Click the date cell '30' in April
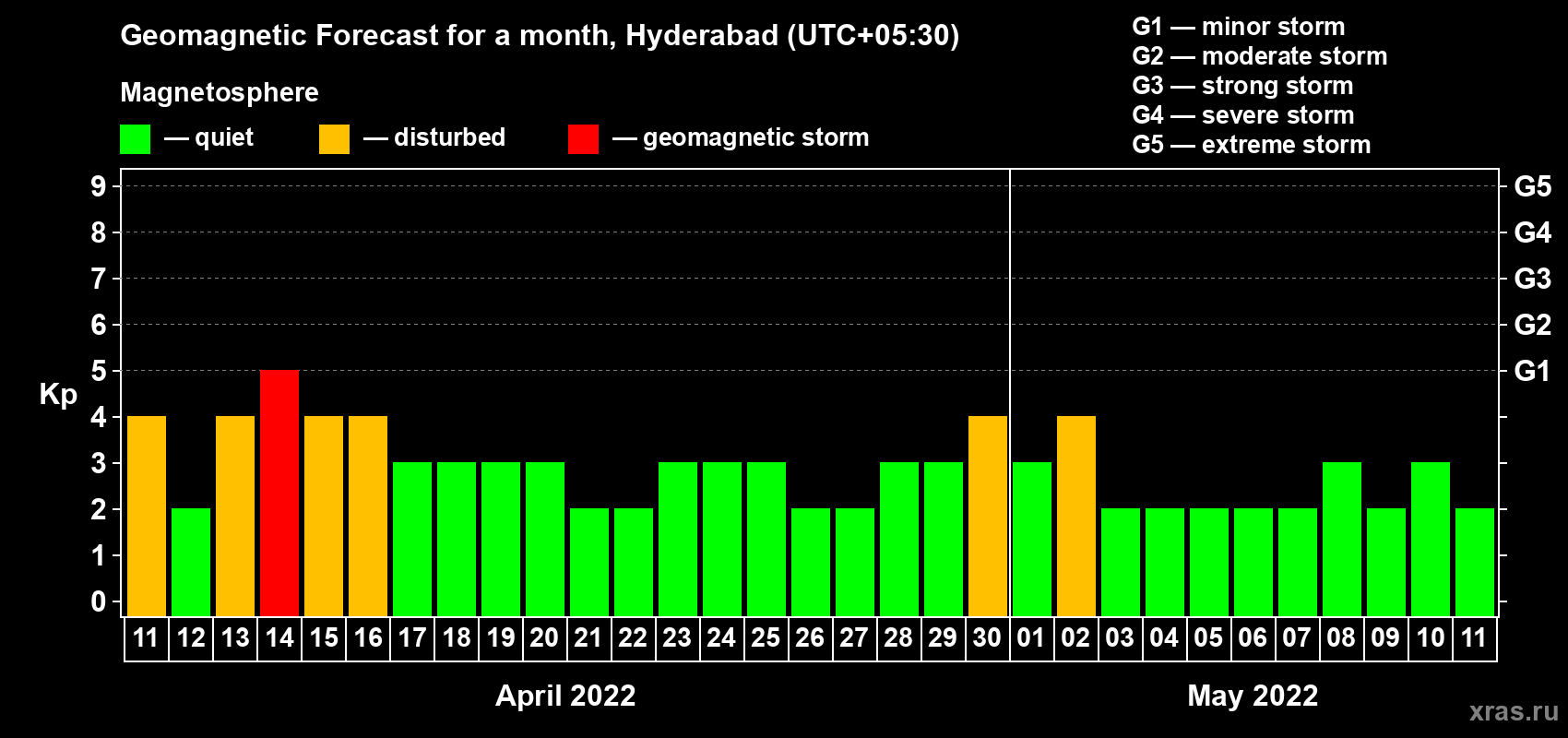The image size is (1568, 738). (988, 638)
